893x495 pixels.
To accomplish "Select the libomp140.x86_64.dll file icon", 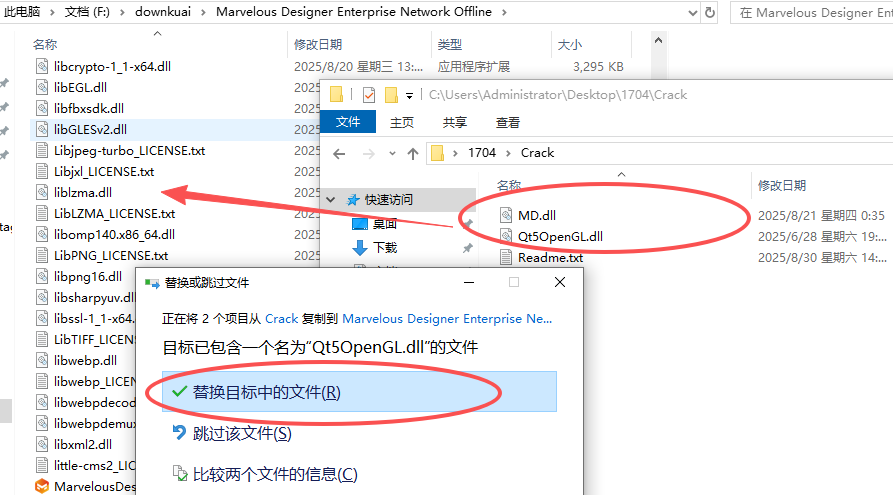I will 42,234.
